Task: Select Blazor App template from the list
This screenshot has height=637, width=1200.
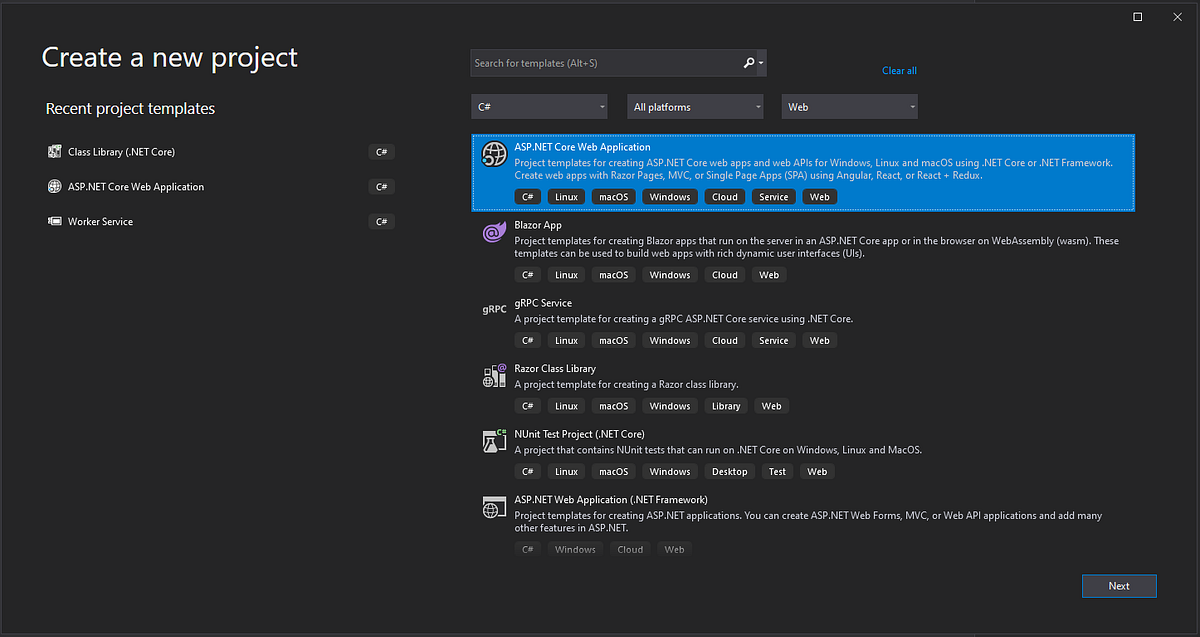Action: click(x=803, y=251)
